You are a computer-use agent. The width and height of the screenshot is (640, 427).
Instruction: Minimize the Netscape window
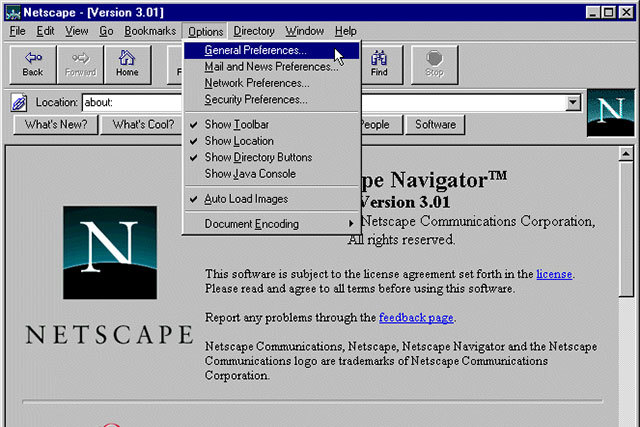(x=593, y=13)
